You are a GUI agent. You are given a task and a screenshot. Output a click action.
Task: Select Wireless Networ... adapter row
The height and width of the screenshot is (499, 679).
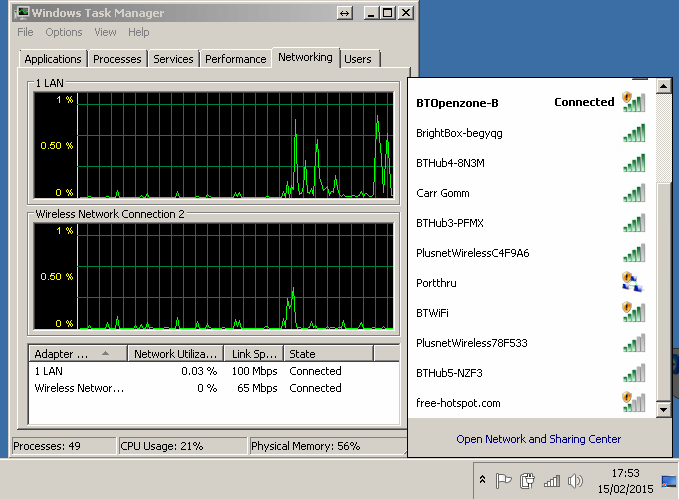point(214,388)
